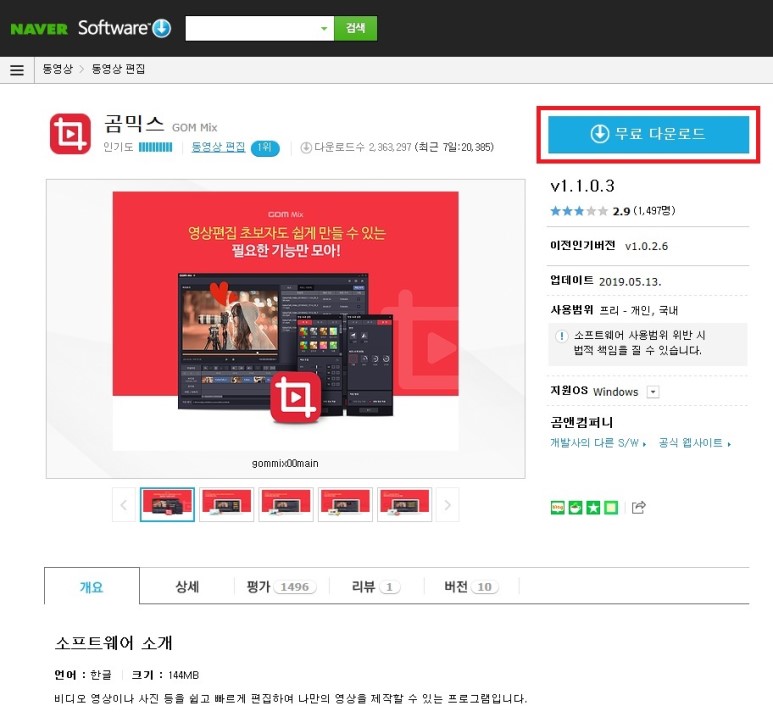Click the 프리 - 개인, 국내 usage text

[638, 311]
